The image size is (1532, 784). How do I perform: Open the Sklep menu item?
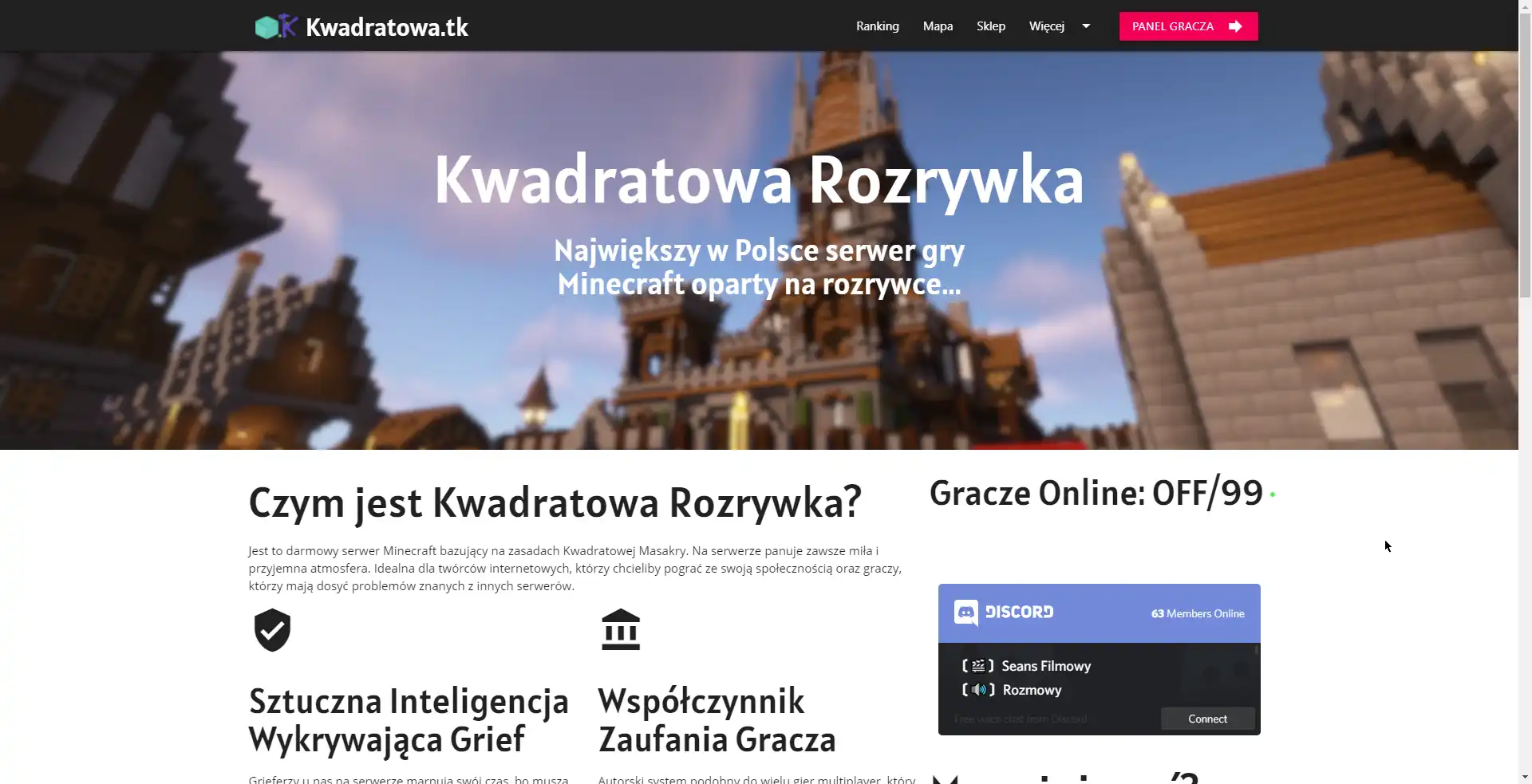pos(990,26)
